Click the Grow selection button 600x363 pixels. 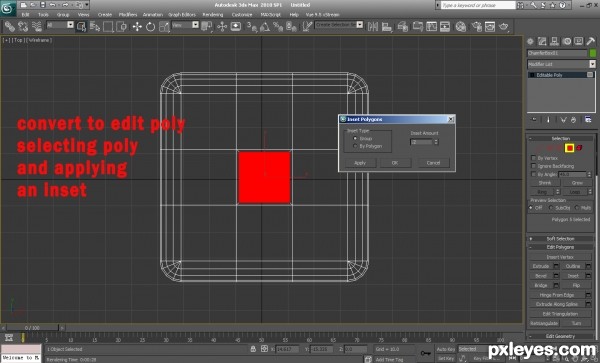577,183
